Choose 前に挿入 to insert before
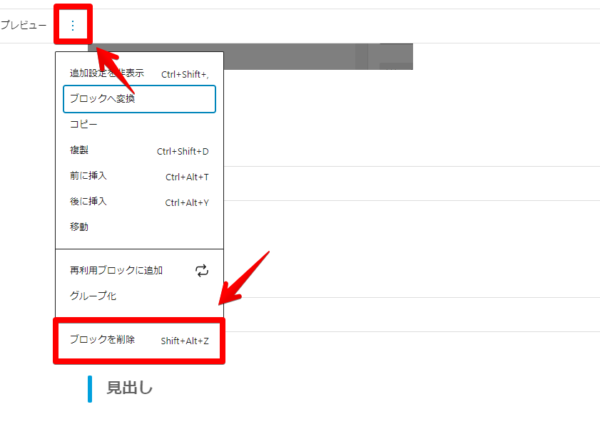Viewport: 600px width, 424px height. (88, 176)
